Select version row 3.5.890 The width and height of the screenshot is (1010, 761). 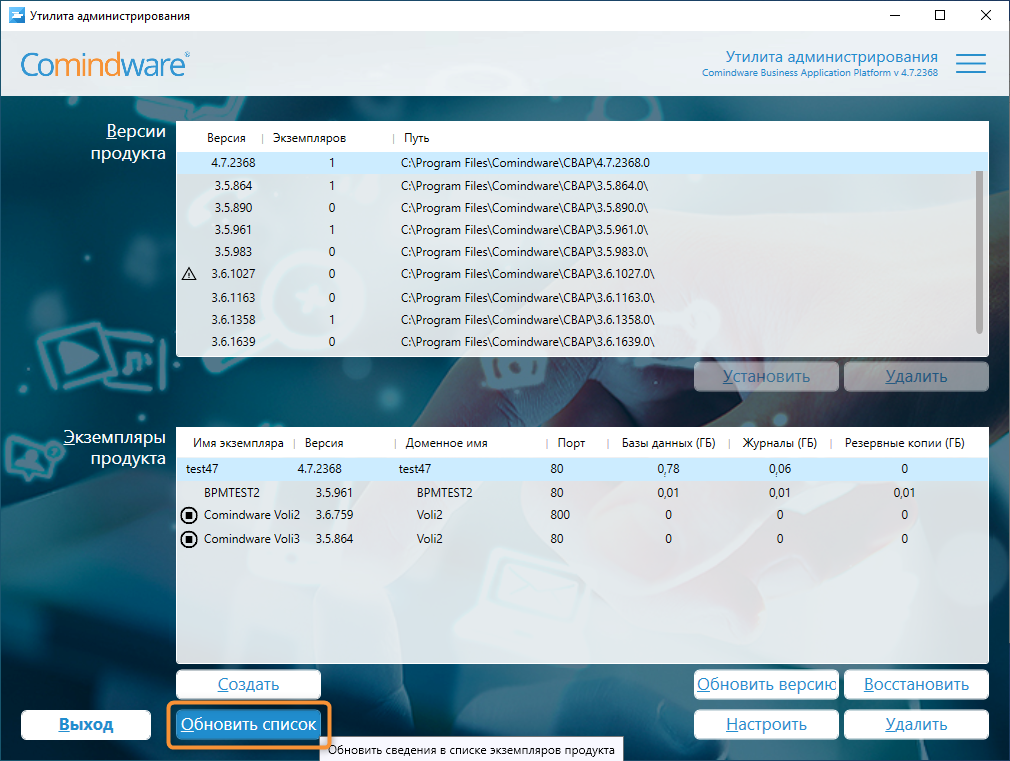[576, 207]
